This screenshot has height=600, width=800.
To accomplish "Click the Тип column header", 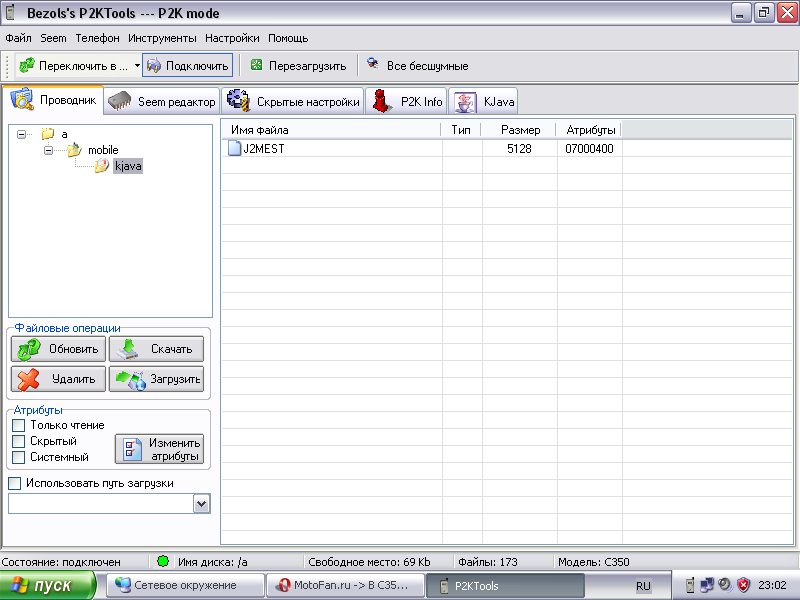I will (x=461, y=130).
